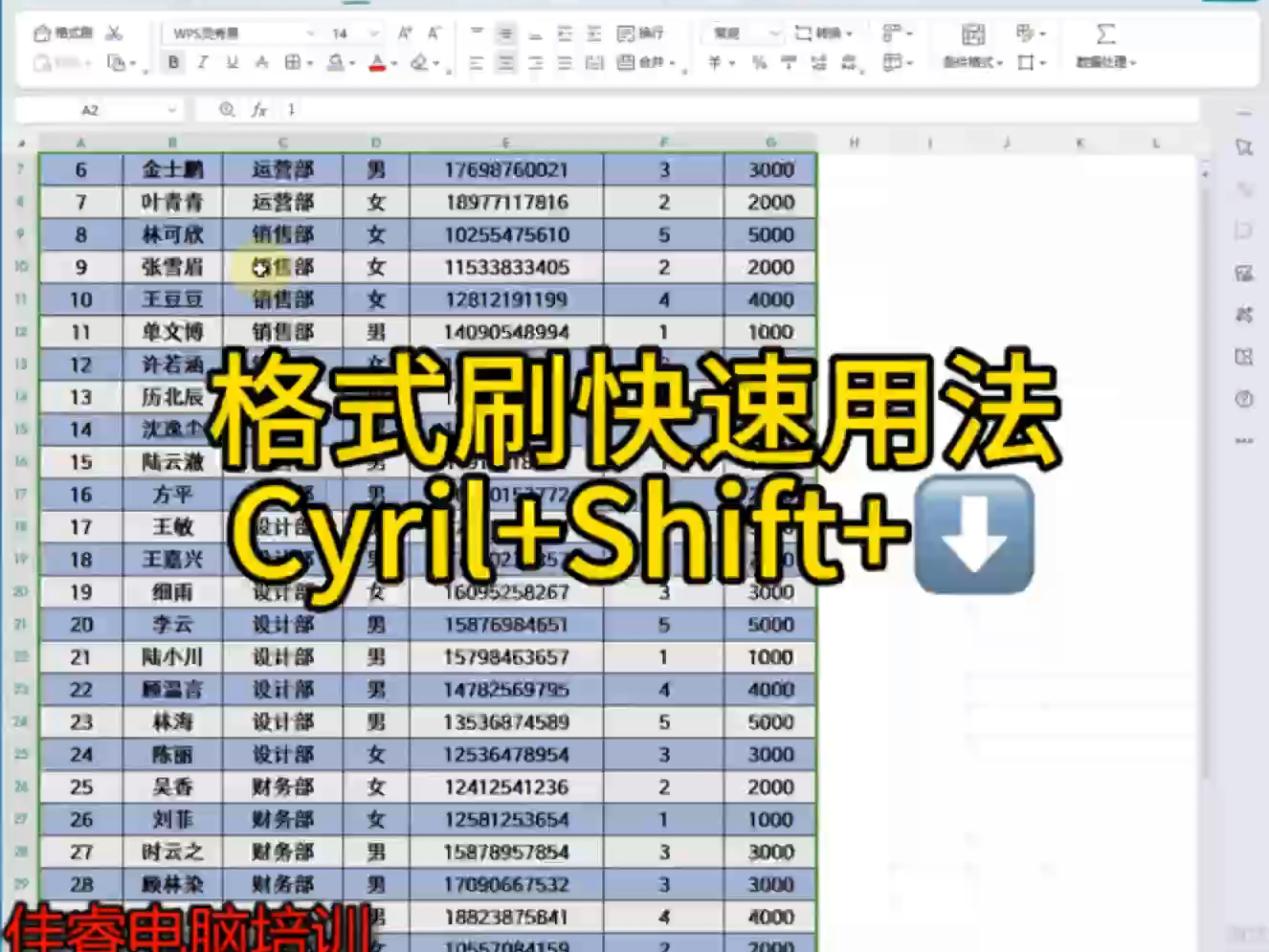Click the Wrap Text (换行) button
The image size is (1269, 952).
point(640,33)
